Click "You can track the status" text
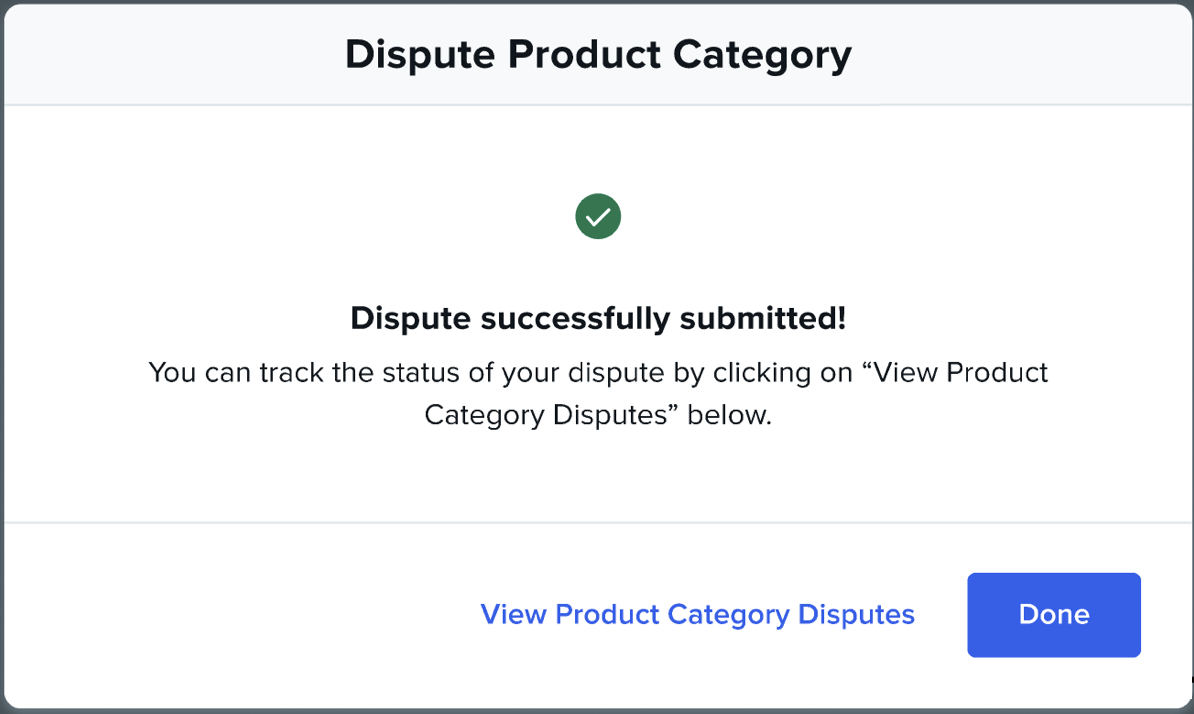 pyautogui.click(x=302, y=372)
